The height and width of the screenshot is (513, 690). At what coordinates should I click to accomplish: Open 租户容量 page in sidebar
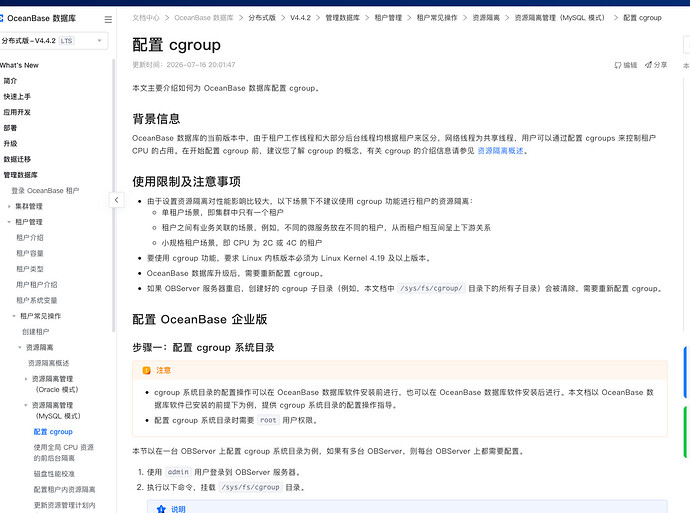click(x=30, y=253)
